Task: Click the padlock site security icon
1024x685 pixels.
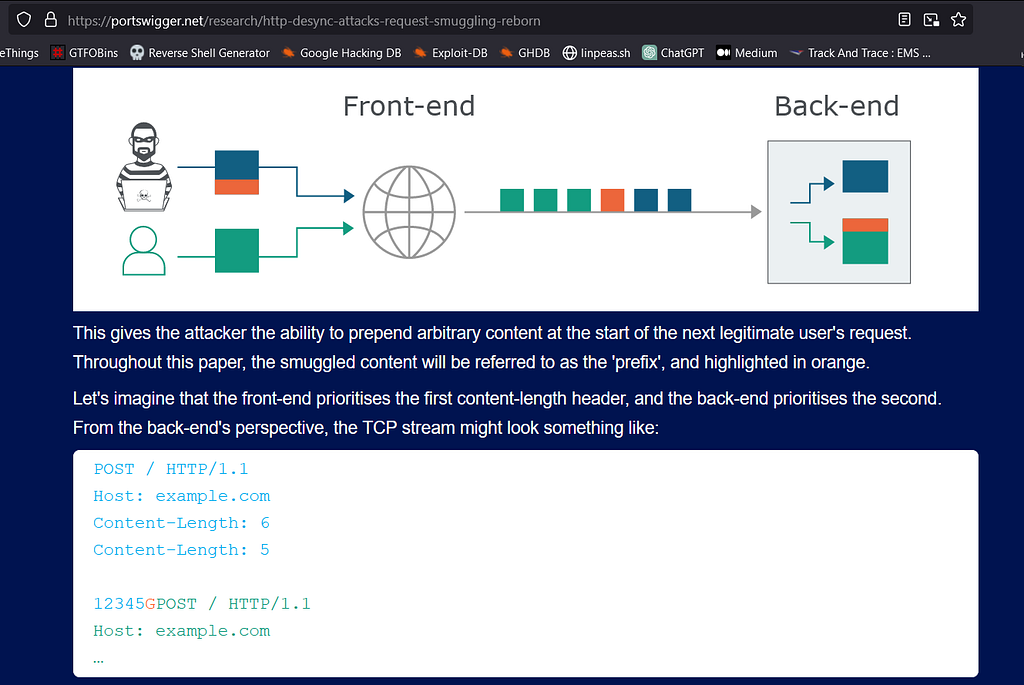Action: click(50, 20)
